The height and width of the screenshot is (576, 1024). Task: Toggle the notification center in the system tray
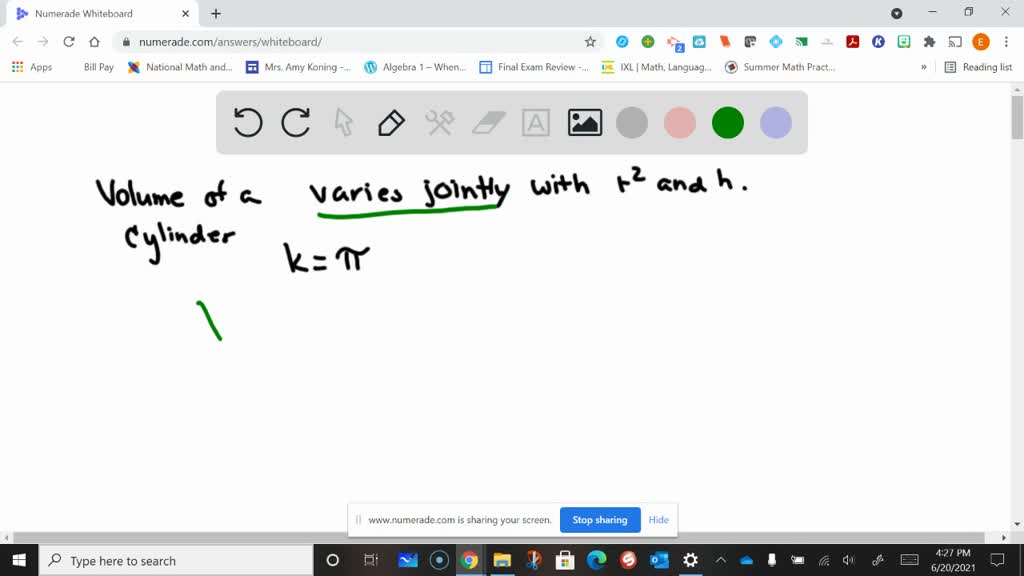coord(997,561)
